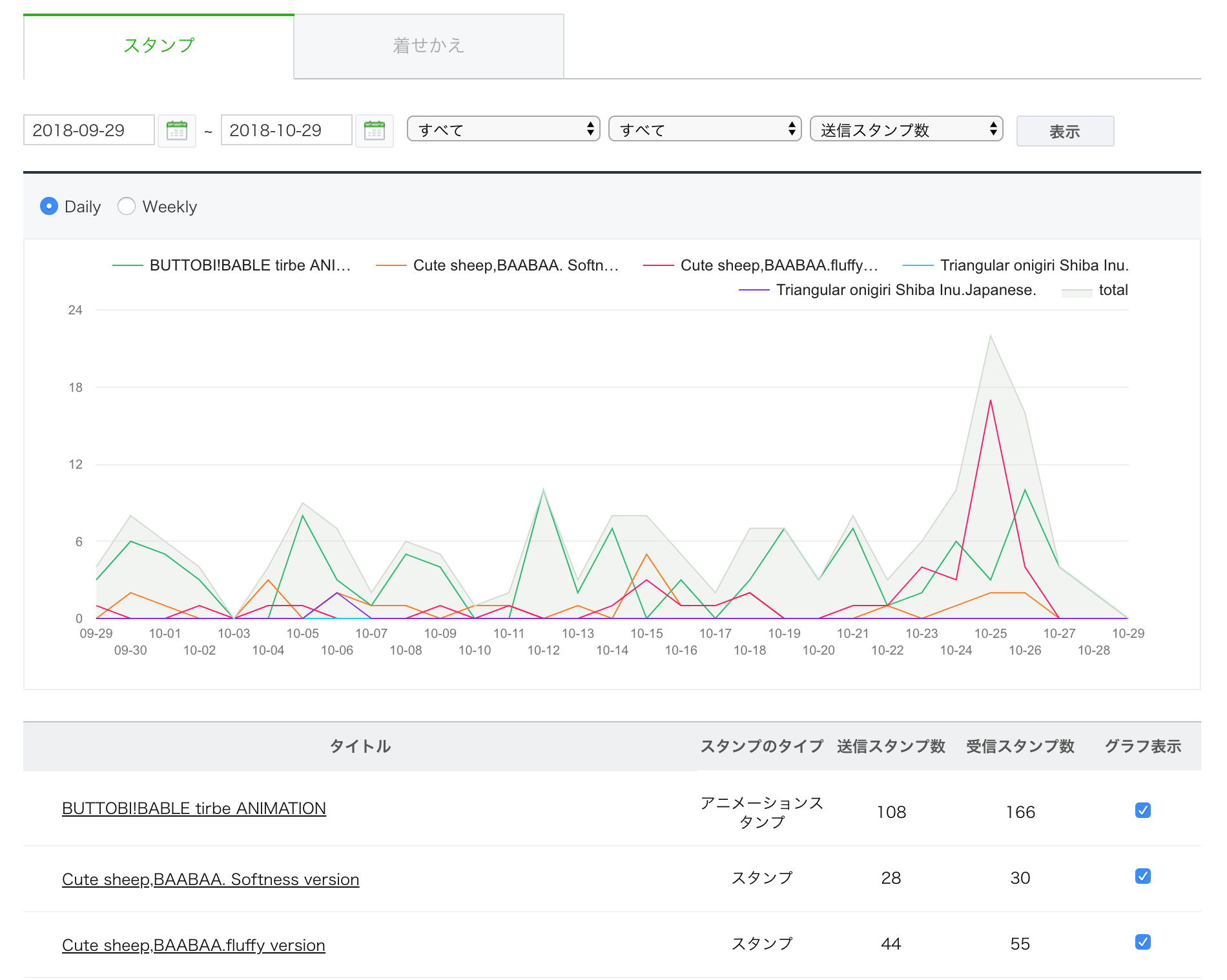Switch to the スタンプ tab
The height and width of the screenshot is (980, 1227).
159,46
